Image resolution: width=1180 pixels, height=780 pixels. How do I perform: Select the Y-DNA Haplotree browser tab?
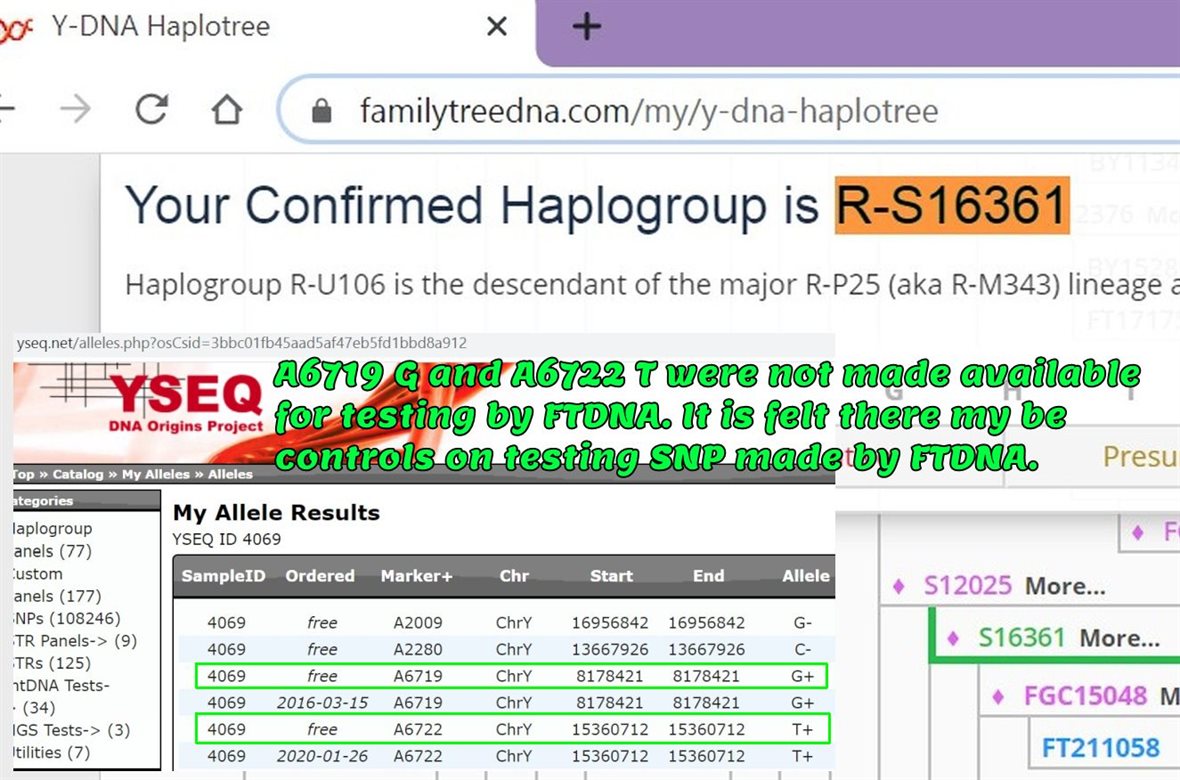coord(160,27)
